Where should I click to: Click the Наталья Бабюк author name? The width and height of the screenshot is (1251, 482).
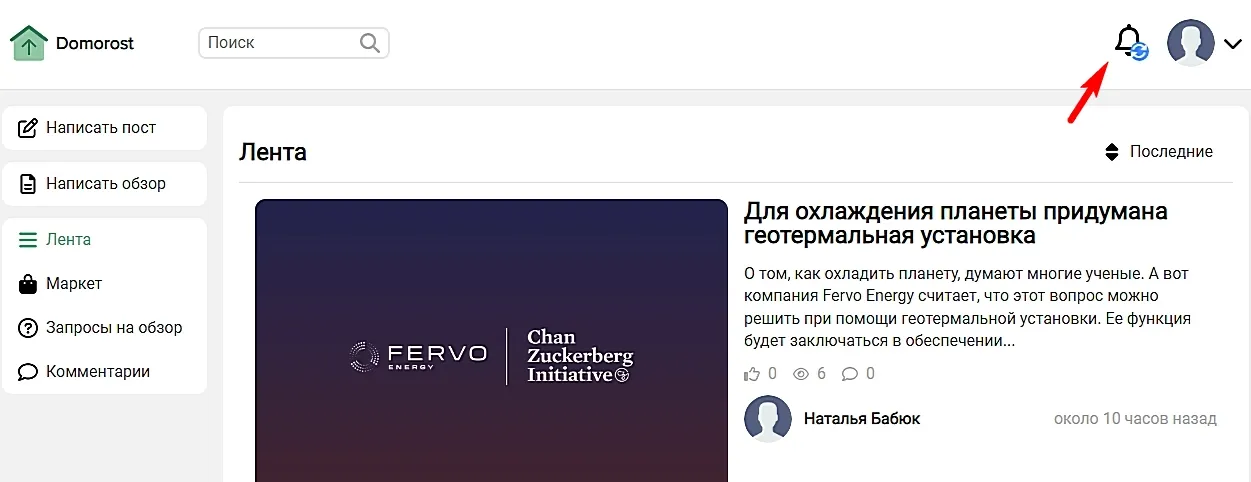862,419
